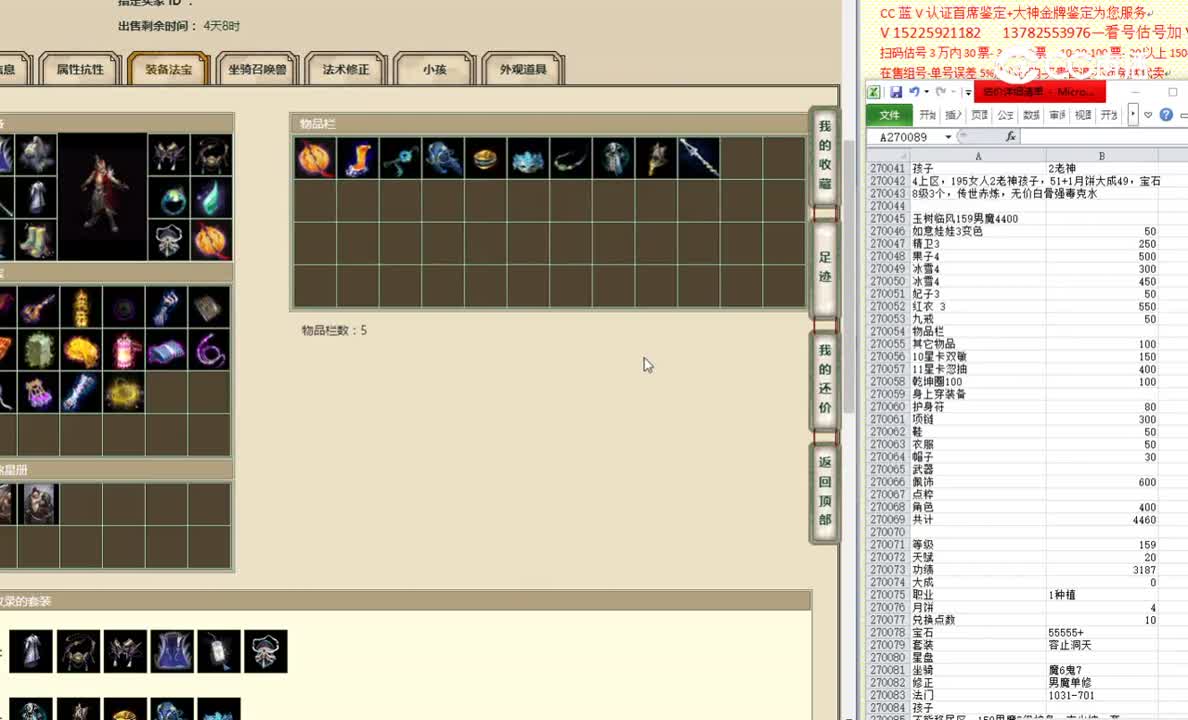1188x720 pixels.
Task: Switch to the 装备法宝 tab
Action: click(168, 69)
